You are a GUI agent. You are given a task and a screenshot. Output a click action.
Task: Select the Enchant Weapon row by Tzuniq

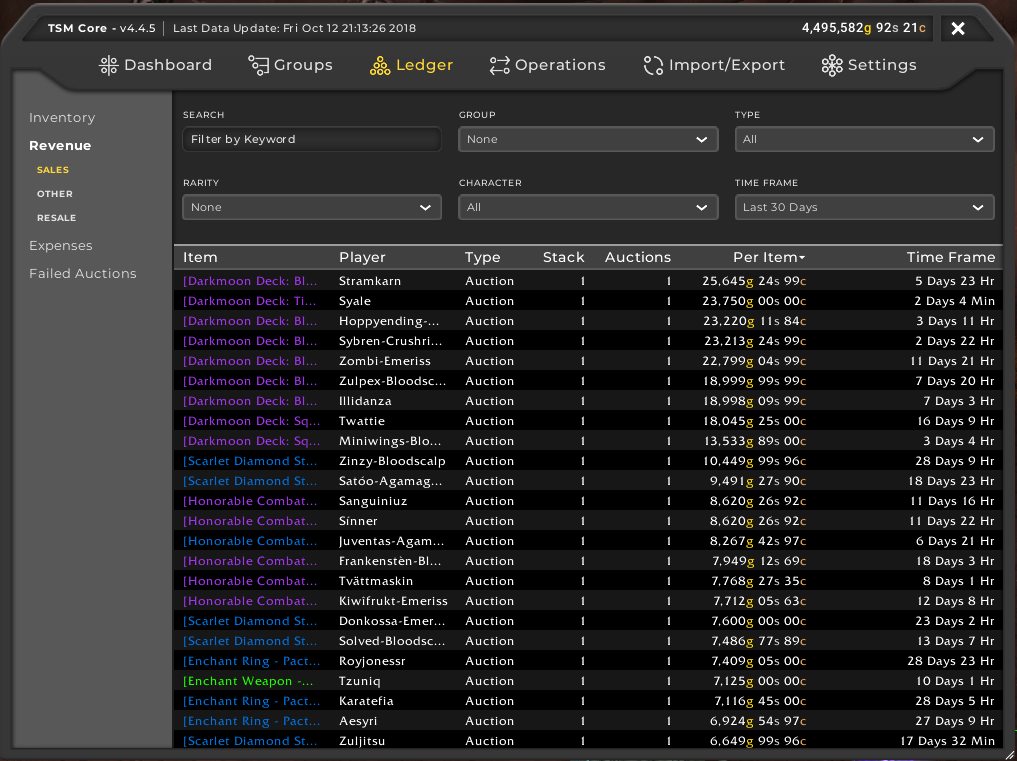click(x=587, y=681)
